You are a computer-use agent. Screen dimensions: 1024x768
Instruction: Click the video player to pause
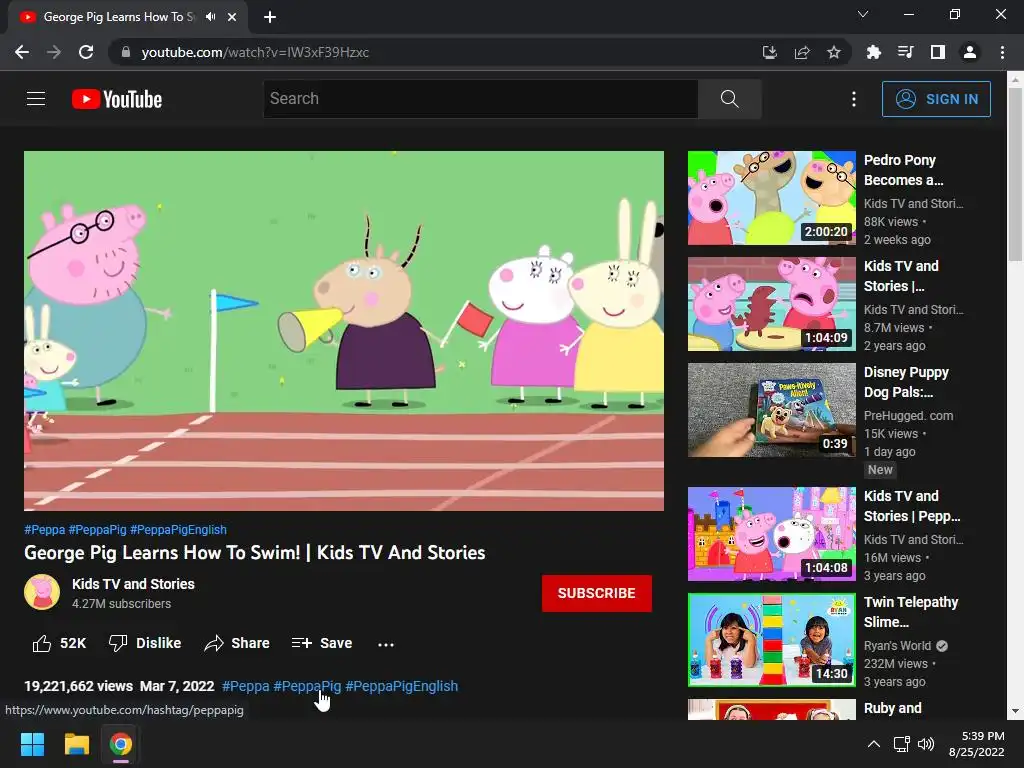coord(344,331)
